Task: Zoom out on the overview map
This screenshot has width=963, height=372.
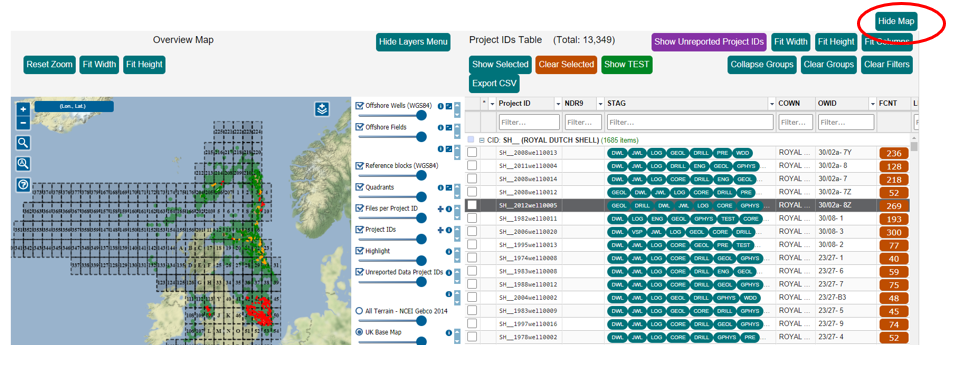Action: click(x=23, y=122)
